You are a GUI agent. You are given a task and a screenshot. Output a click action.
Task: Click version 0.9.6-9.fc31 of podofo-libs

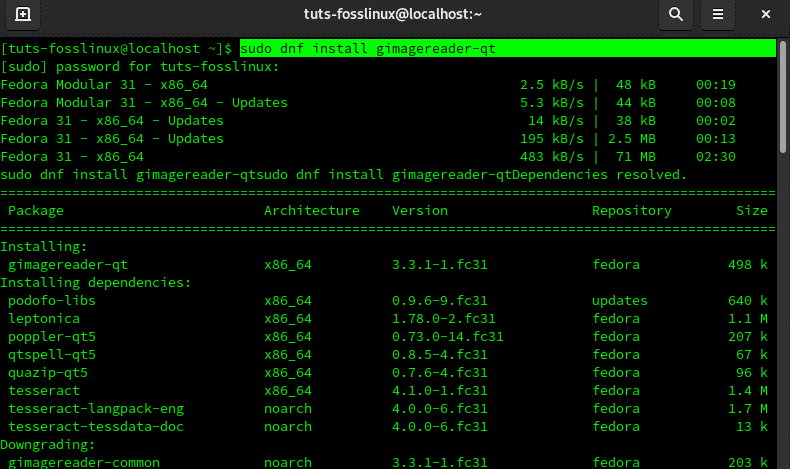[440, 301]
